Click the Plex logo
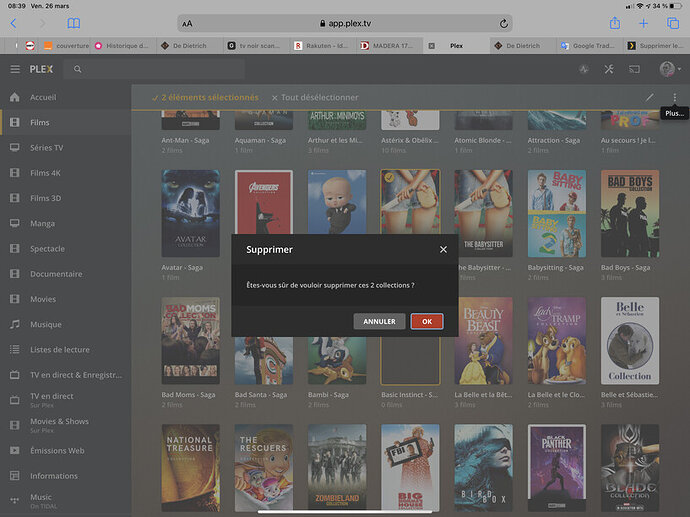Screen dimensions: 690x517 [x=41, y=69]
